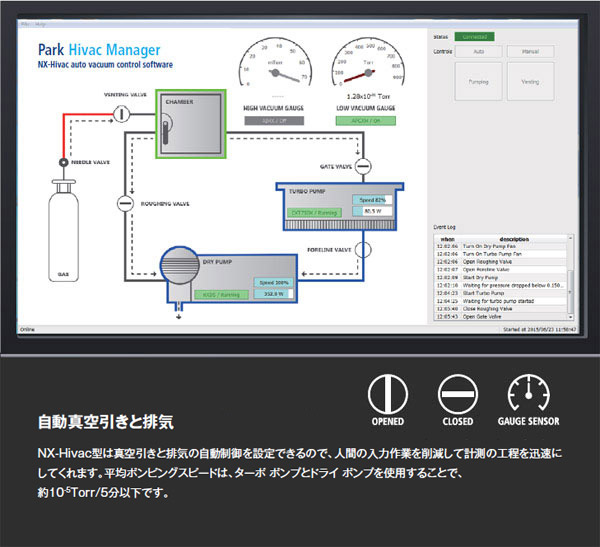Click the Low Vacuum Gauge dial
Image resolution: width=600 pixels, height=547 pixels.
[x=368, y=62]
